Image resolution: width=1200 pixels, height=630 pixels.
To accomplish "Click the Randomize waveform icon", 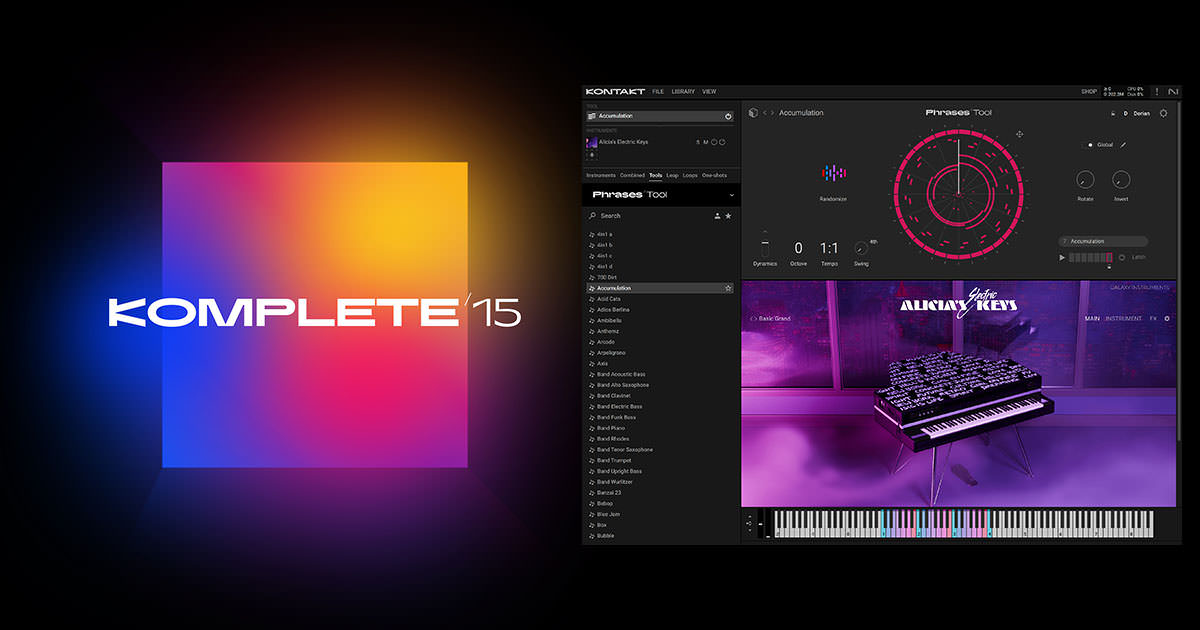I will point(833,173).
